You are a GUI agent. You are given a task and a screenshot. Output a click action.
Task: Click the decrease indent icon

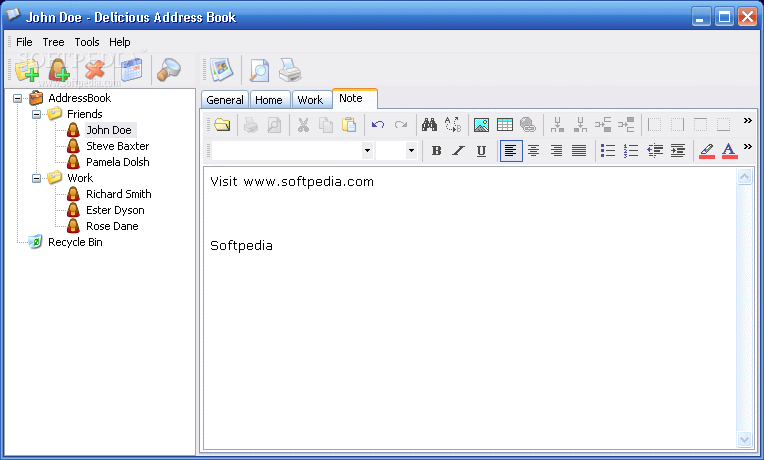655,151
